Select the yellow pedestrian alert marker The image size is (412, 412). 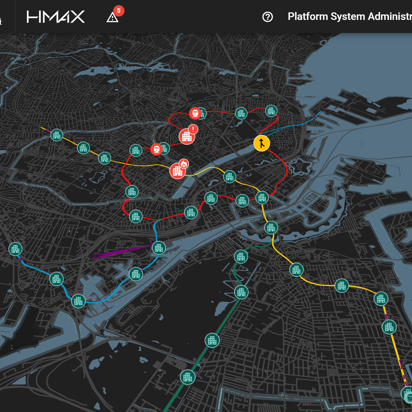[262, 143]
